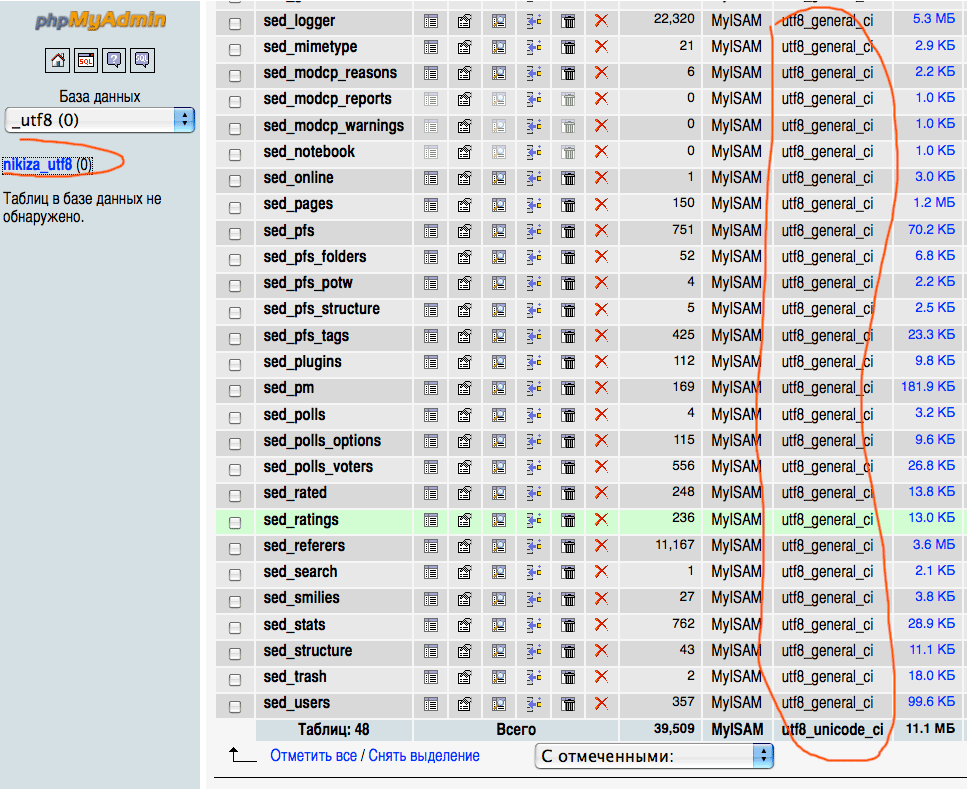Open the nikiza_utf8 database link
The height and width of the screenshot is (789, 967).
click(x=38, y=164)
